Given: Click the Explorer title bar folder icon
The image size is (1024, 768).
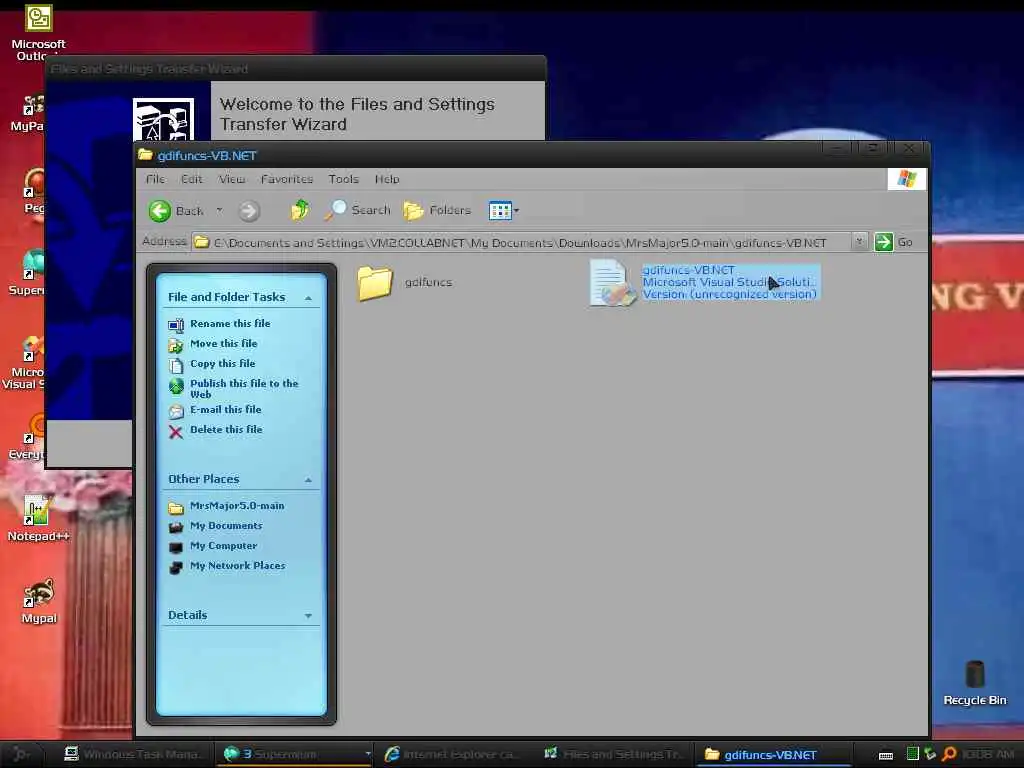Looking at the screenshot, I should 146,155.
